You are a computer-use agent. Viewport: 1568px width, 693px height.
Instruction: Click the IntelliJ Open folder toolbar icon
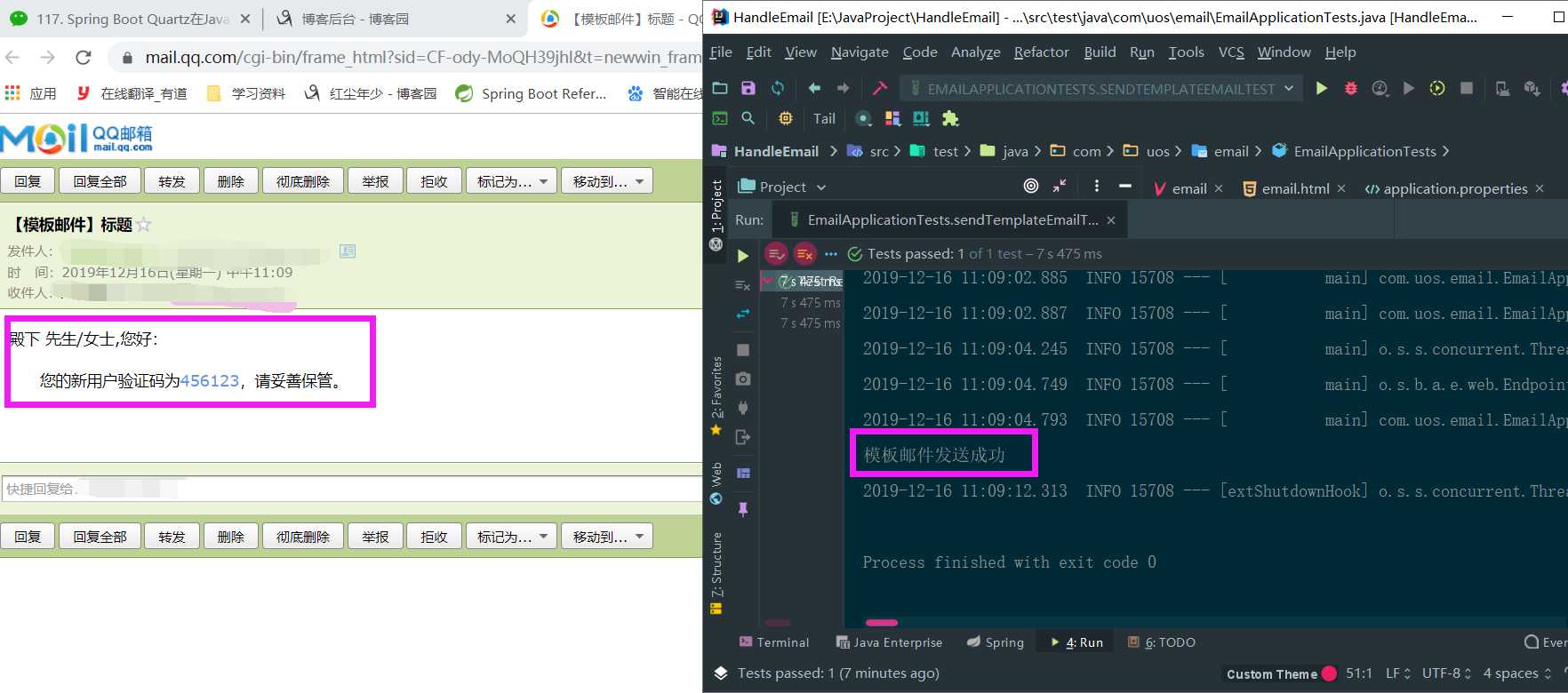720,88
